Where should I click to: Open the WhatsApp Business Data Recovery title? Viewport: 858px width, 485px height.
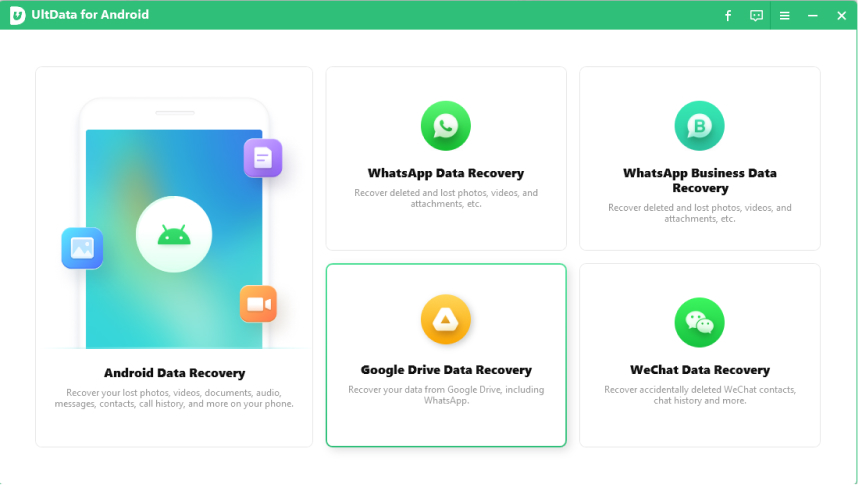(x=699, y=180)
